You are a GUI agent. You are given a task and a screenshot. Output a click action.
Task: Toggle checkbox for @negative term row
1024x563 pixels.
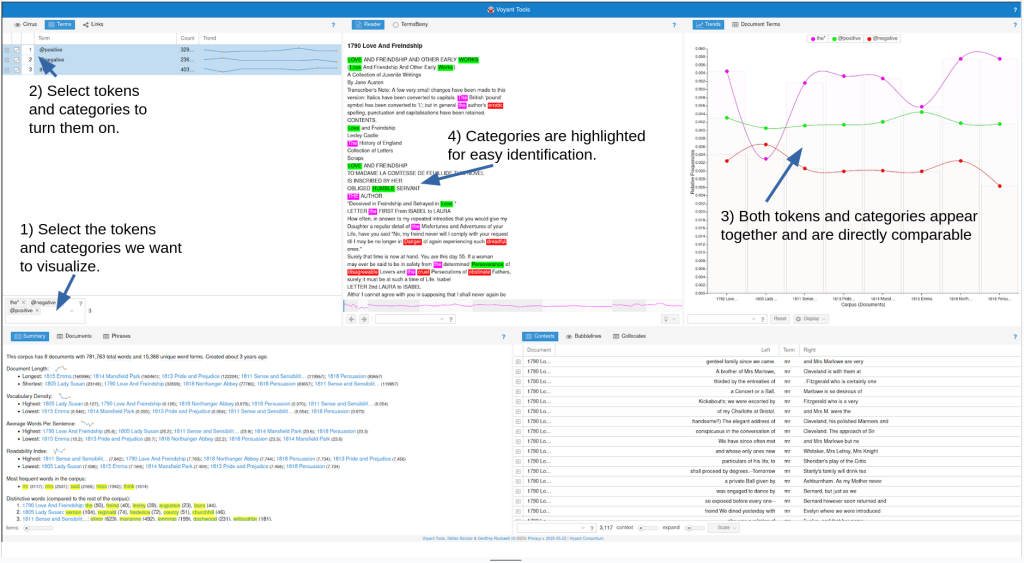point(17,59)
